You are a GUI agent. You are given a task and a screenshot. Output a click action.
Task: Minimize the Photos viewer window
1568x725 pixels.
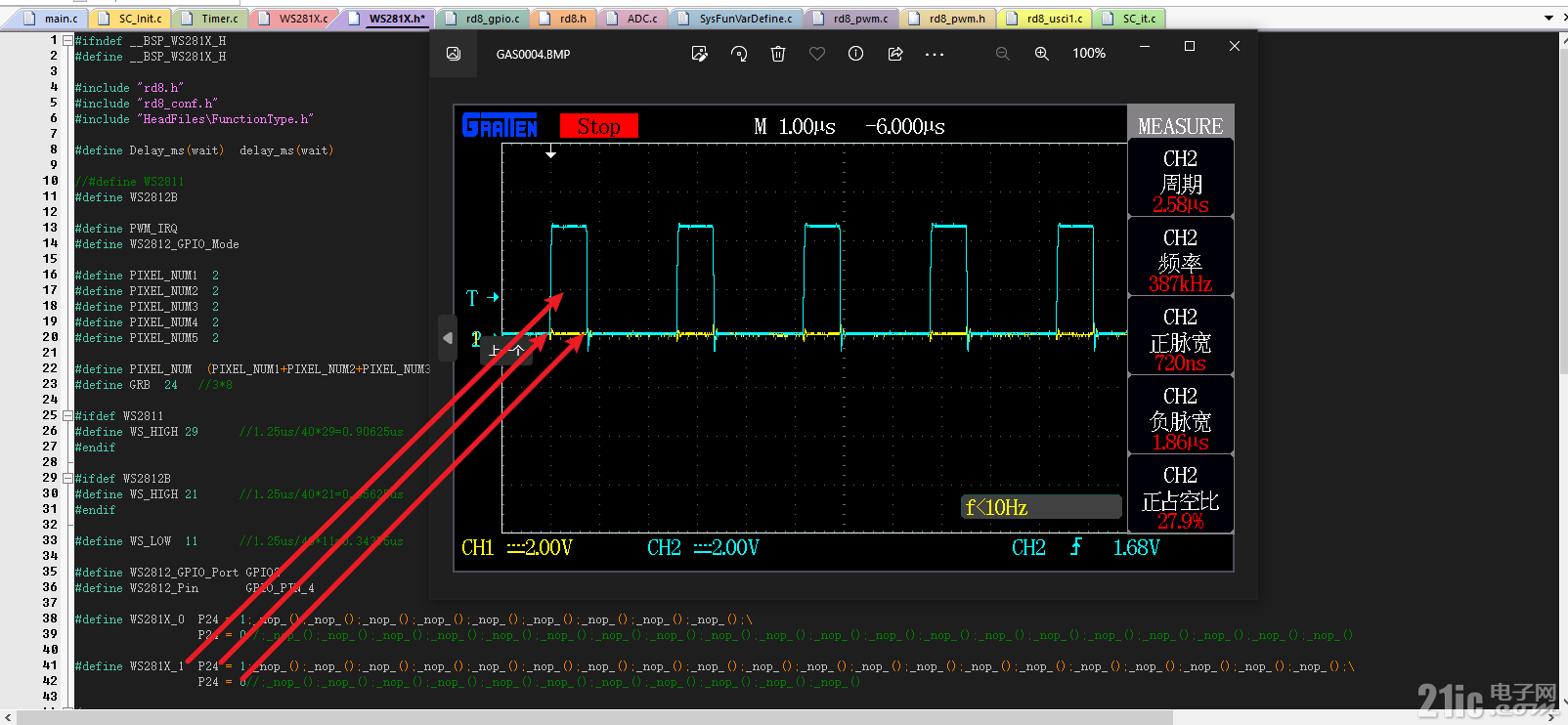pyautogui.click(x=1145, y=46)
